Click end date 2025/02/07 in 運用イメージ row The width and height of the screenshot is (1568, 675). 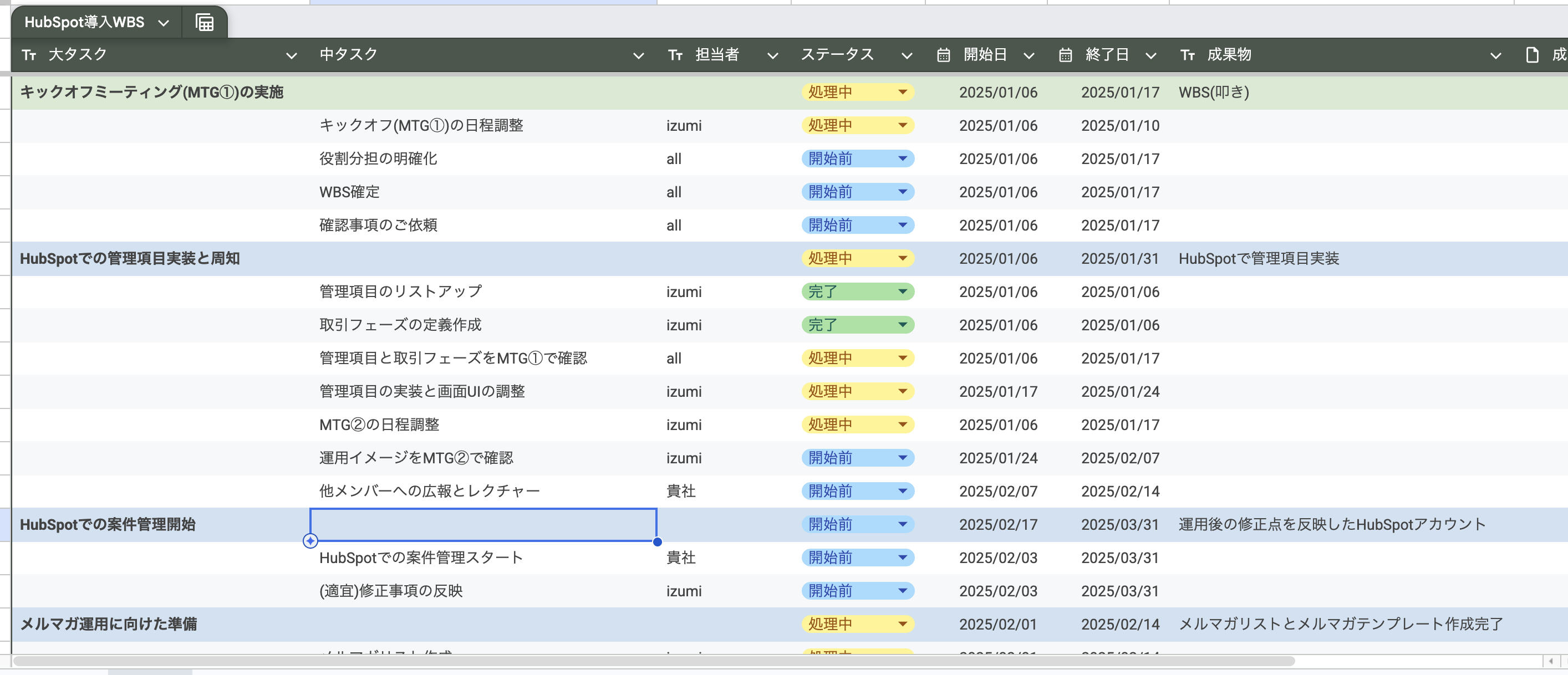point(1120,458)
